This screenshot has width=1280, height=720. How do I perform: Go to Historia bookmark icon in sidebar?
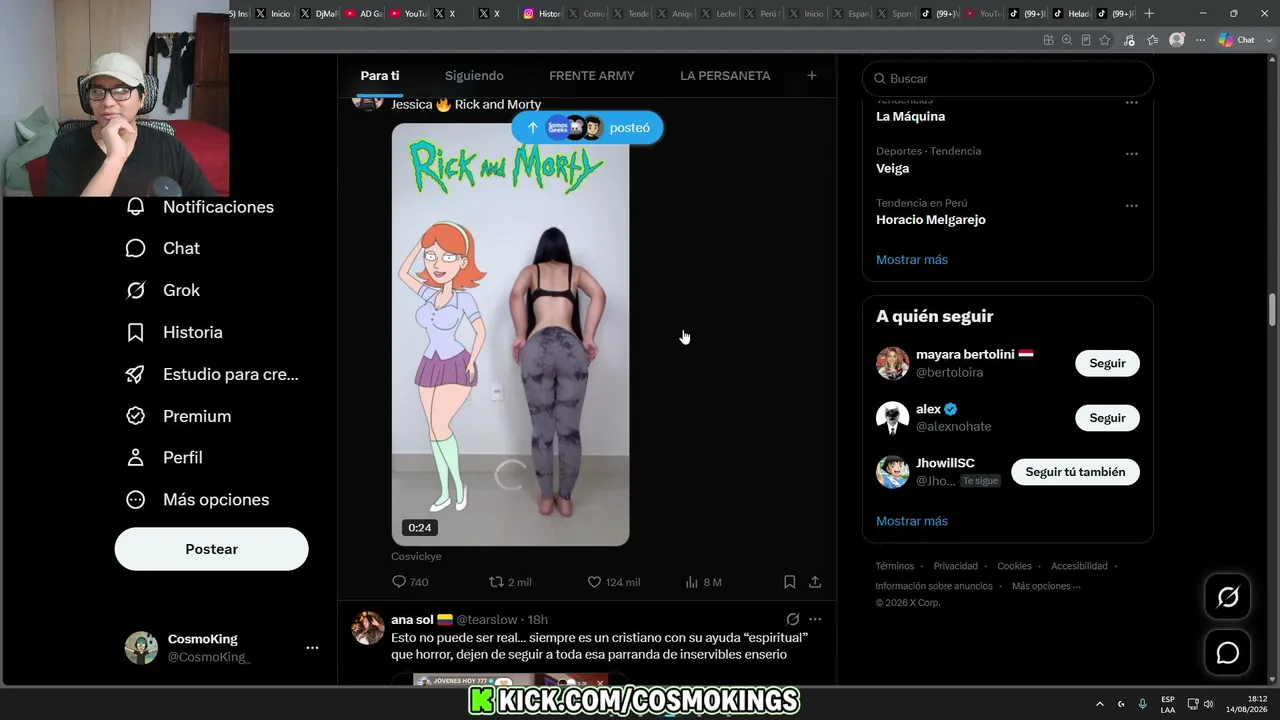136,332
